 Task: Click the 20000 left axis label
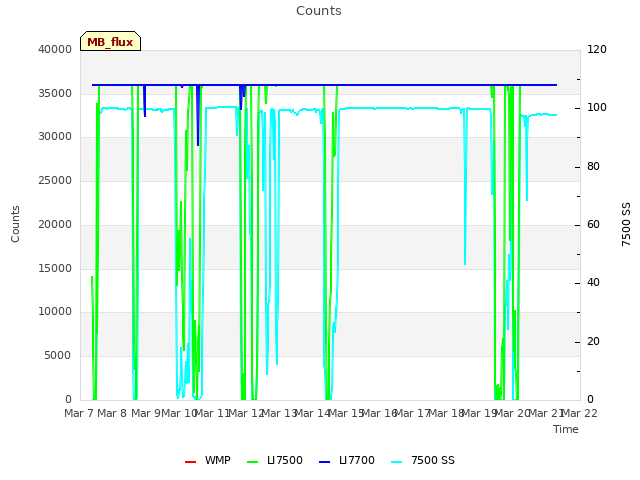click(55, 224)
